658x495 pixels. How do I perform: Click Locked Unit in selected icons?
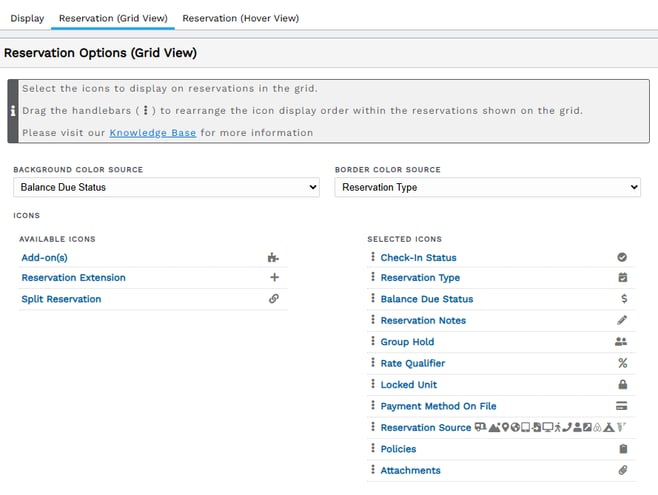click(x=409, y=385)
